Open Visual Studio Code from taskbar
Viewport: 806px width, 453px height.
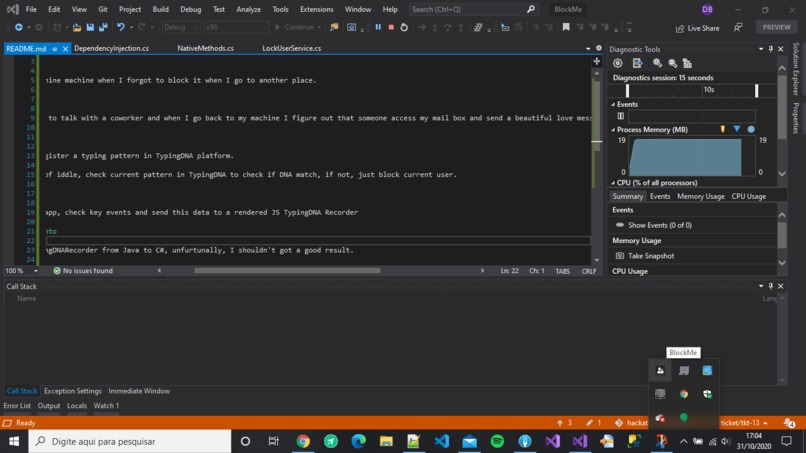[442, 441]
